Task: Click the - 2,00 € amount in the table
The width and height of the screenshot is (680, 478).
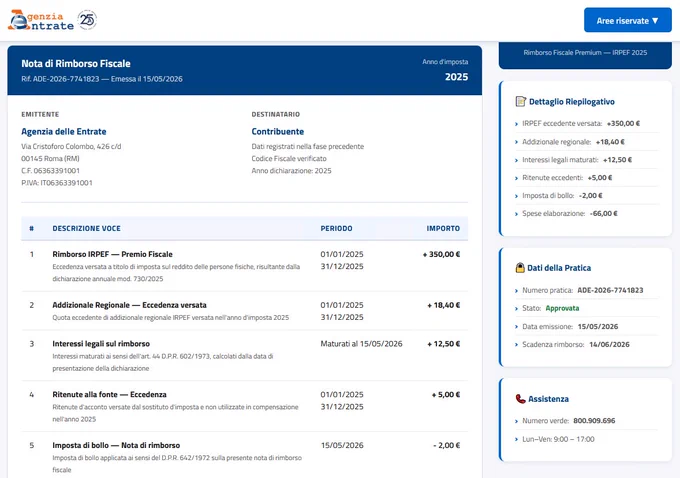Action: (447, 445)
